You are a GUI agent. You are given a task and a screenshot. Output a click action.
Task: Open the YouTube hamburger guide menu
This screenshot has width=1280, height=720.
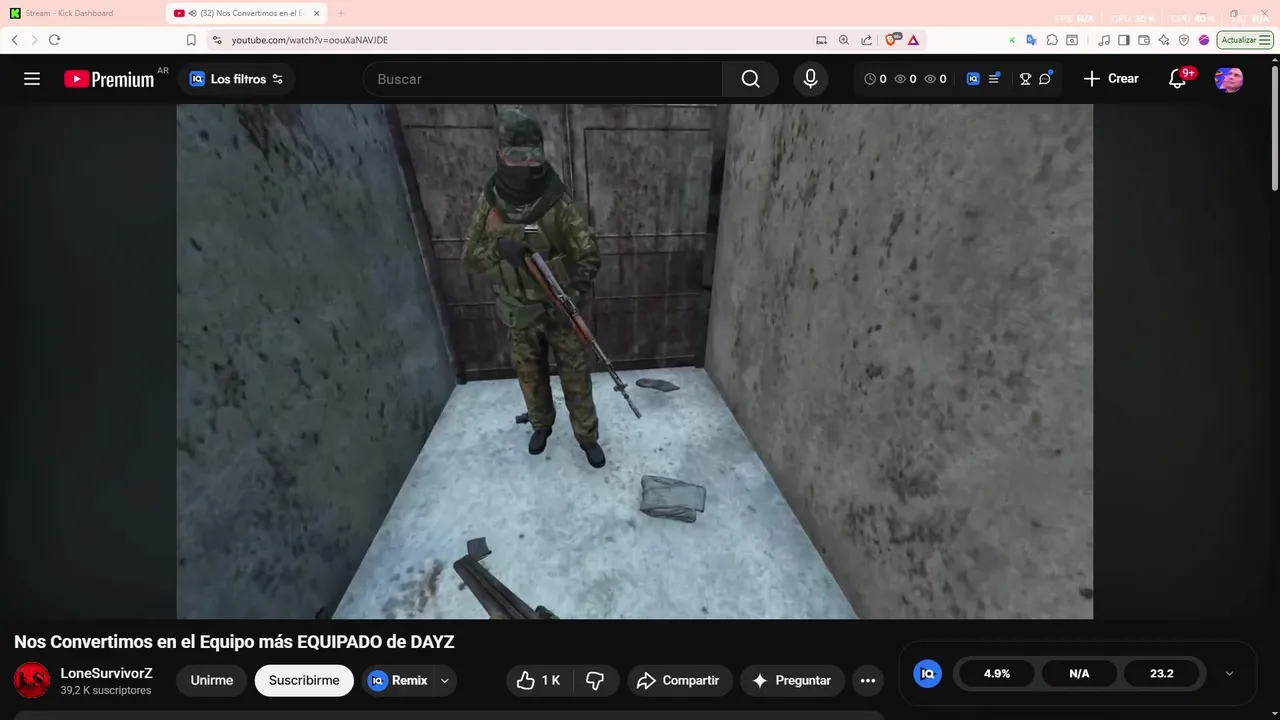[x=32, y=79]
